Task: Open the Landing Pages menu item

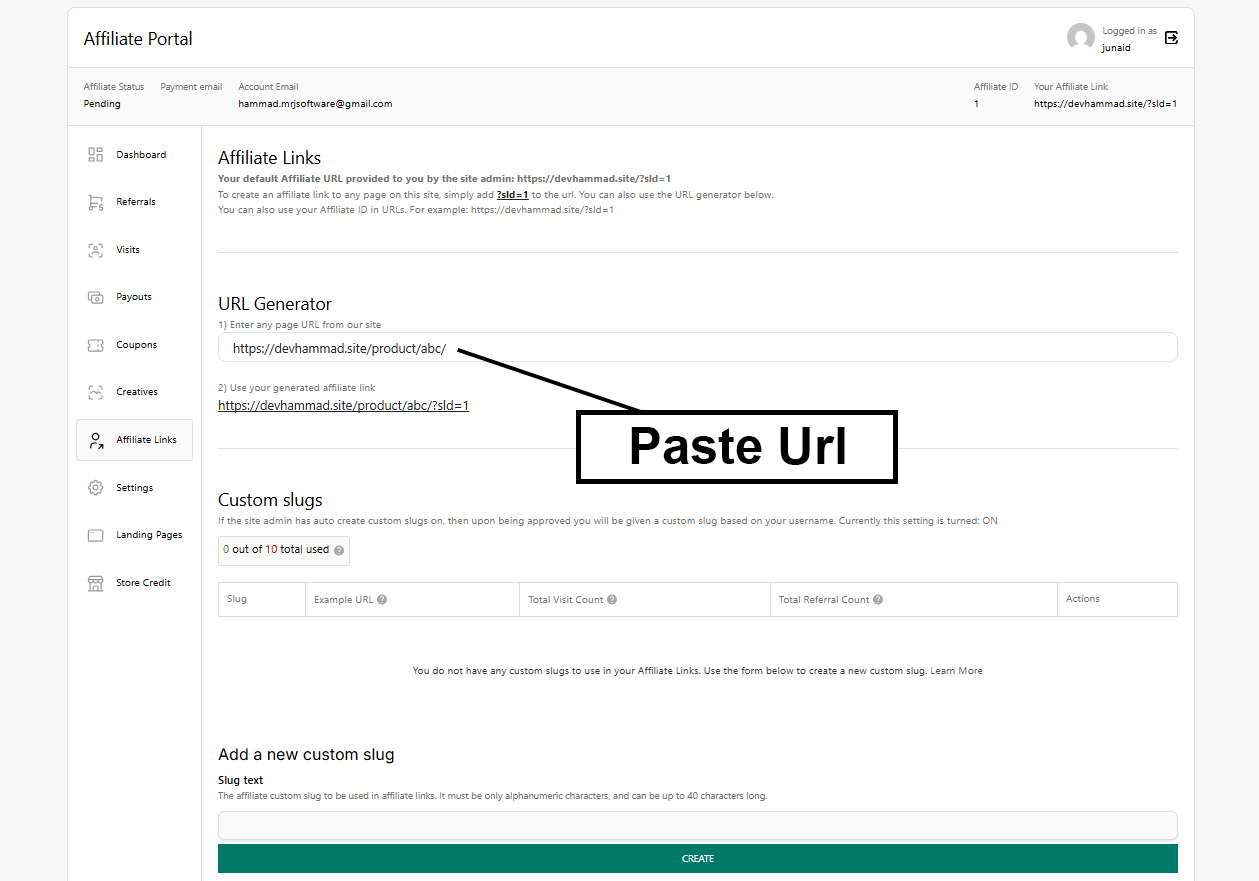Action: (148, 535)
